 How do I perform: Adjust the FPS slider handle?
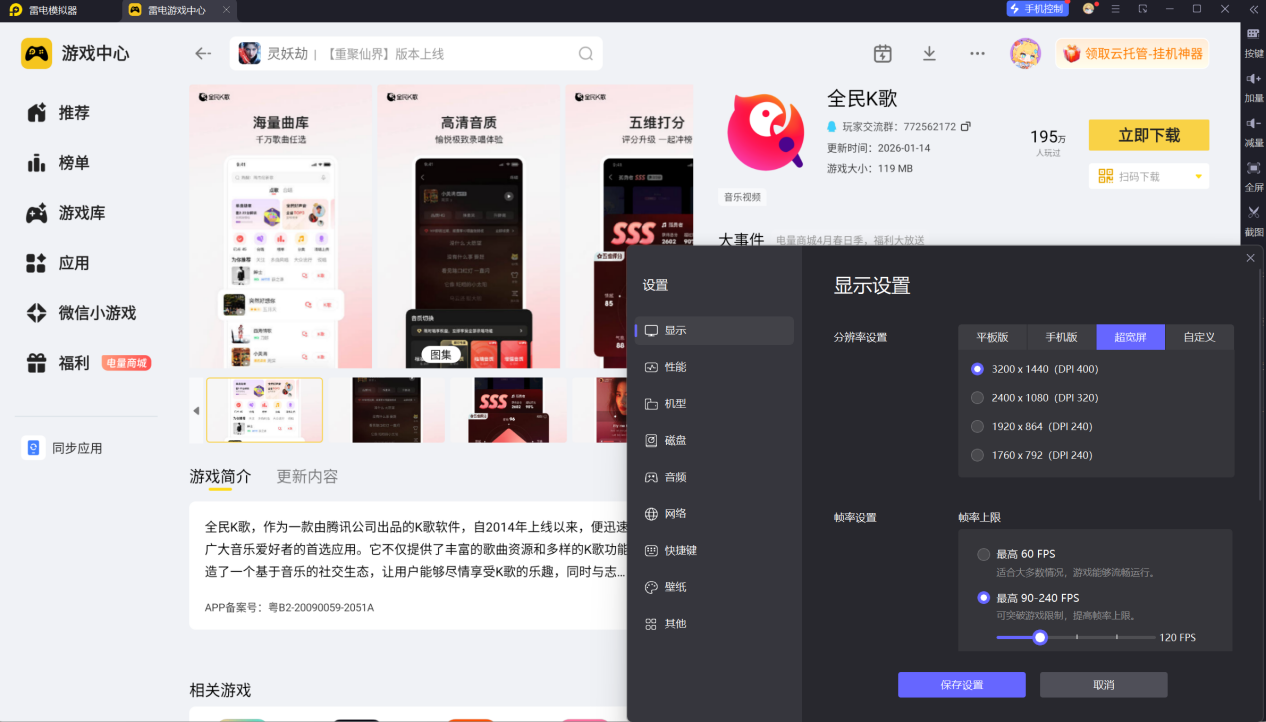1040,637
